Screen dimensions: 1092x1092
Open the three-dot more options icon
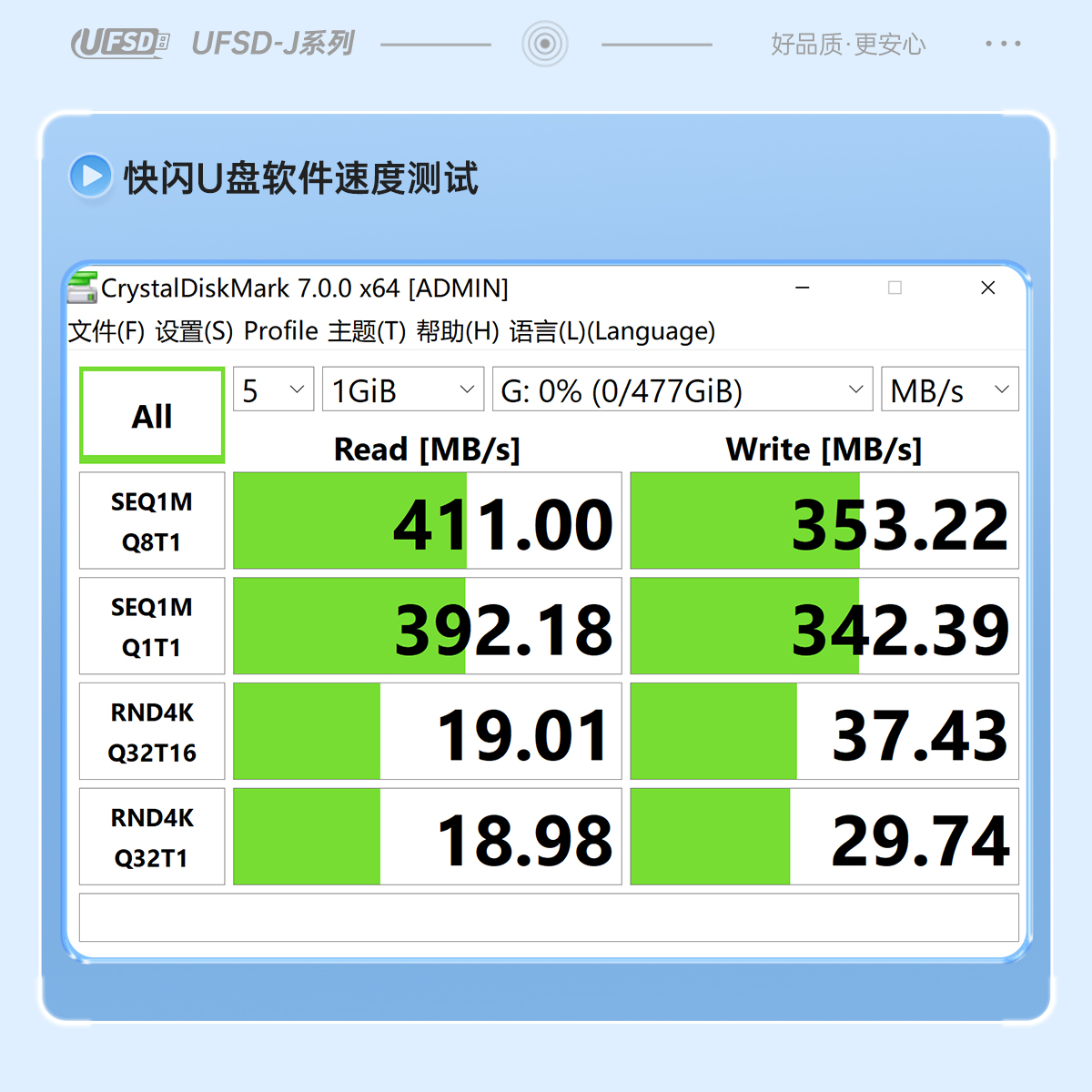[x=1003, y=44]
